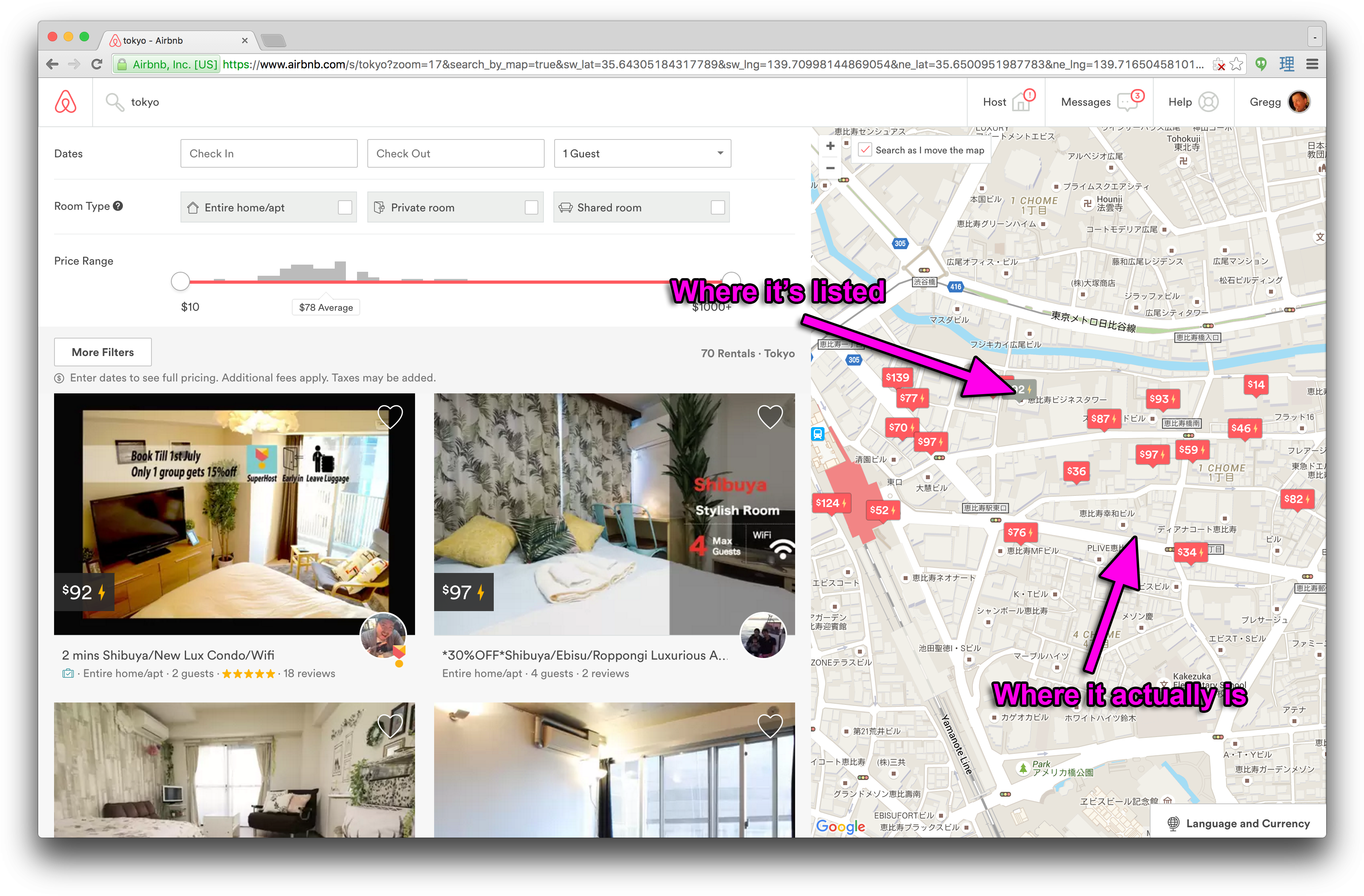The image size is (1364, 896).
Task: Open the *30%OFF*Shibuya/Ebisu/Roppongi listing title
Action: click(585, 655)
